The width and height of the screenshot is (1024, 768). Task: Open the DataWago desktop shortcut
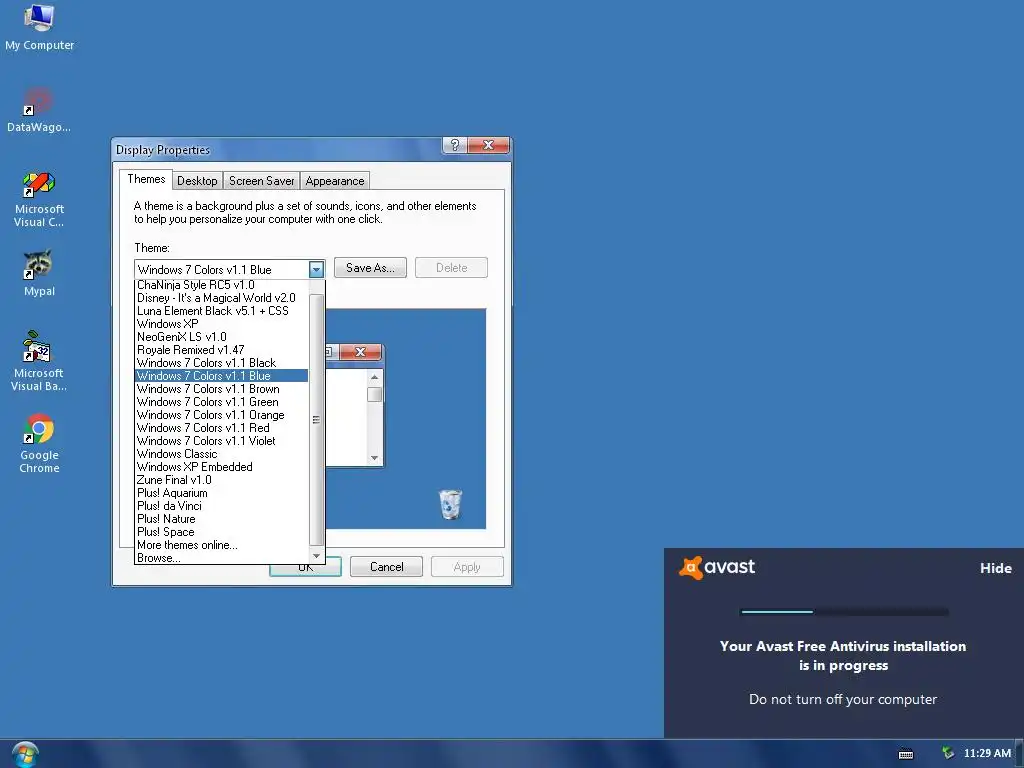click(39, 110)
